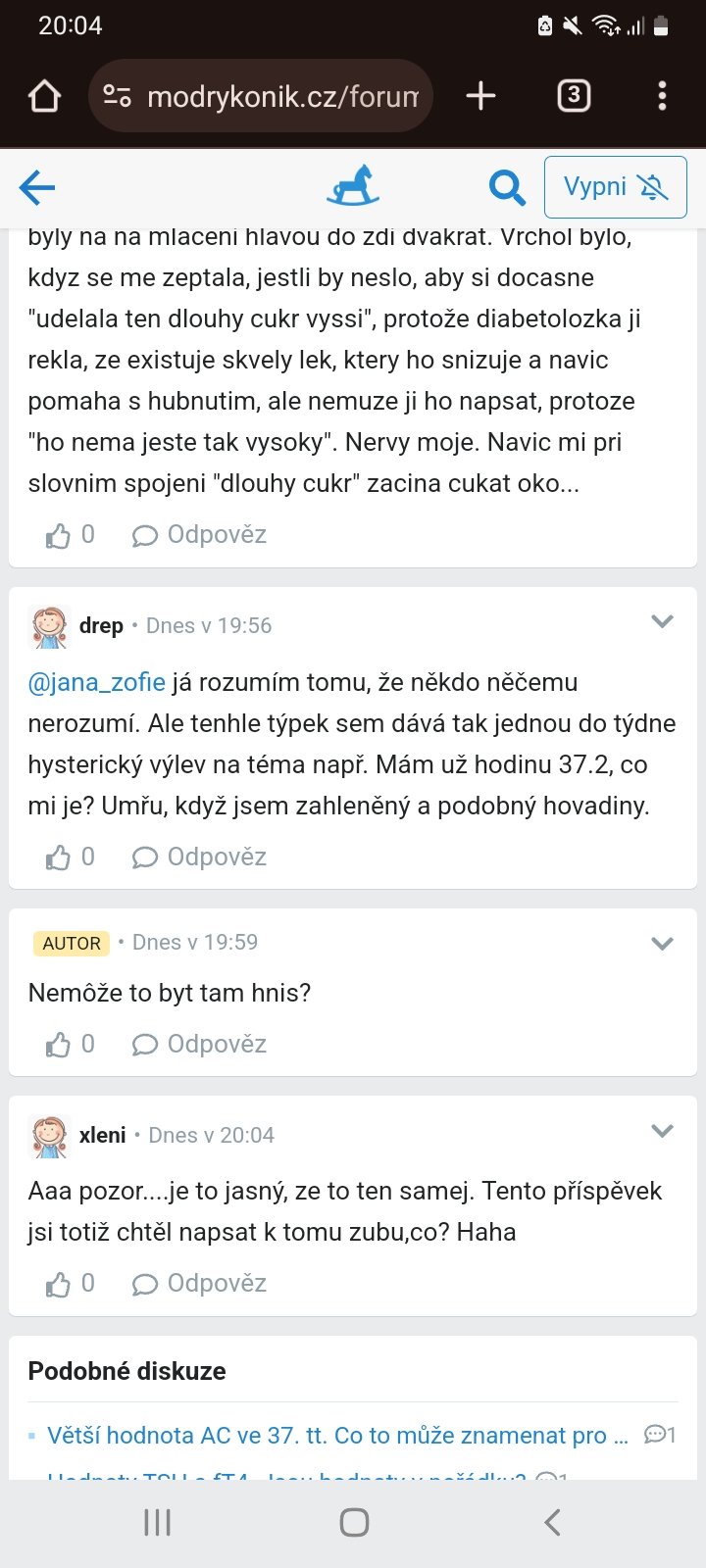Reply to the AUTOR post via Odpověz

coord(200,1045)
